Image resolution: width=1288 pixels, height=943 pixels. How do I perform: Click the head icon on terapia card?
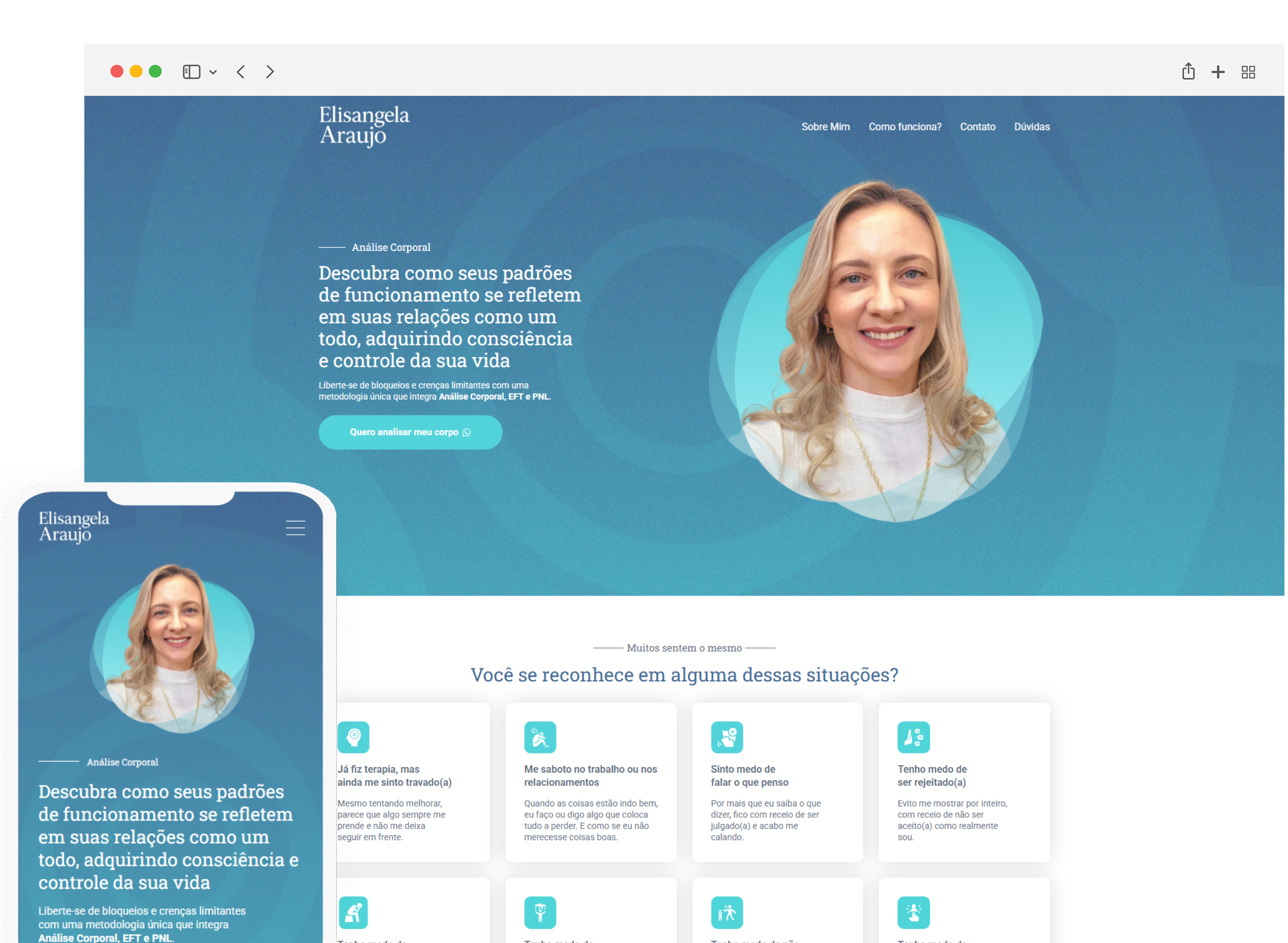[x=353, y=737]
